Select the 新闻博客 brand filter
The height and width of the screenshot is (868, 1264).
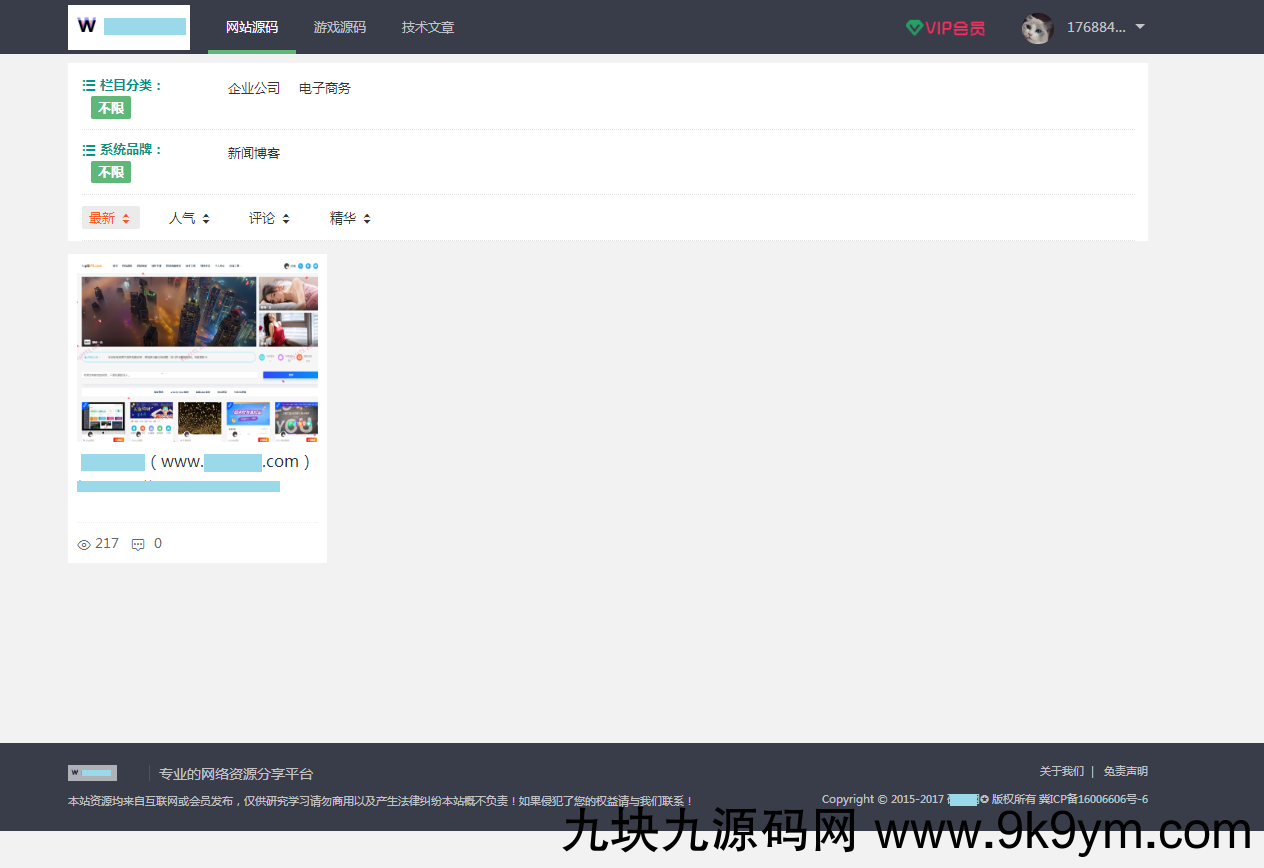tap(253, 152)
